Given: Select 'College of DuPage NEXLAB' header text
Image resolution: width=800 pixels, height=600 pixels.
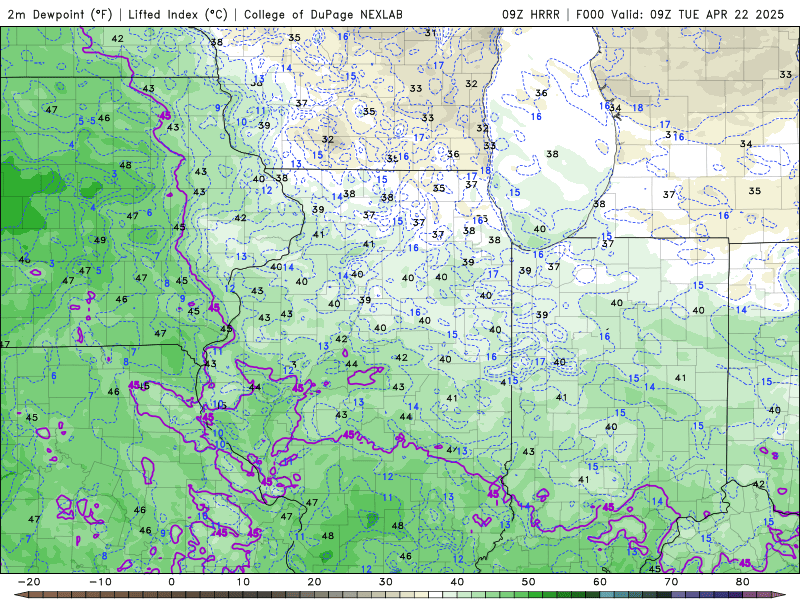Looking at the screenshot, I should (x=323, y=14).
